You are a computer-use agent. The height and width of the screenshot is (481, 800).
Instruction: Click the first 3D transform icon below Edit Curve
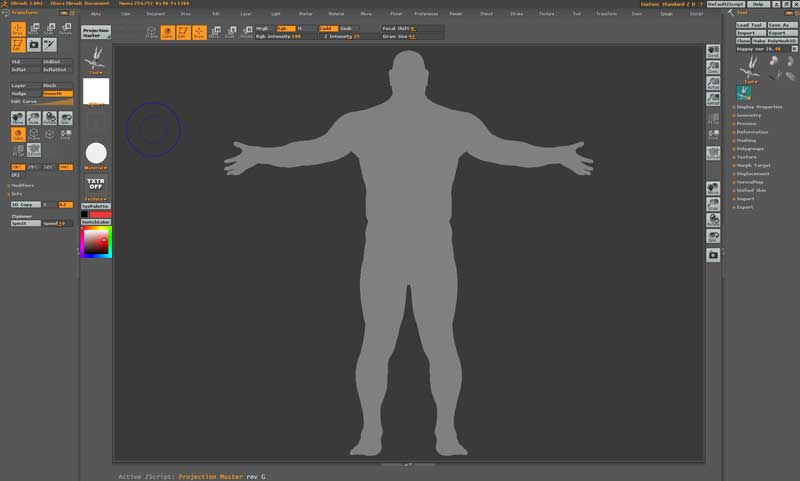coord(18,118)
